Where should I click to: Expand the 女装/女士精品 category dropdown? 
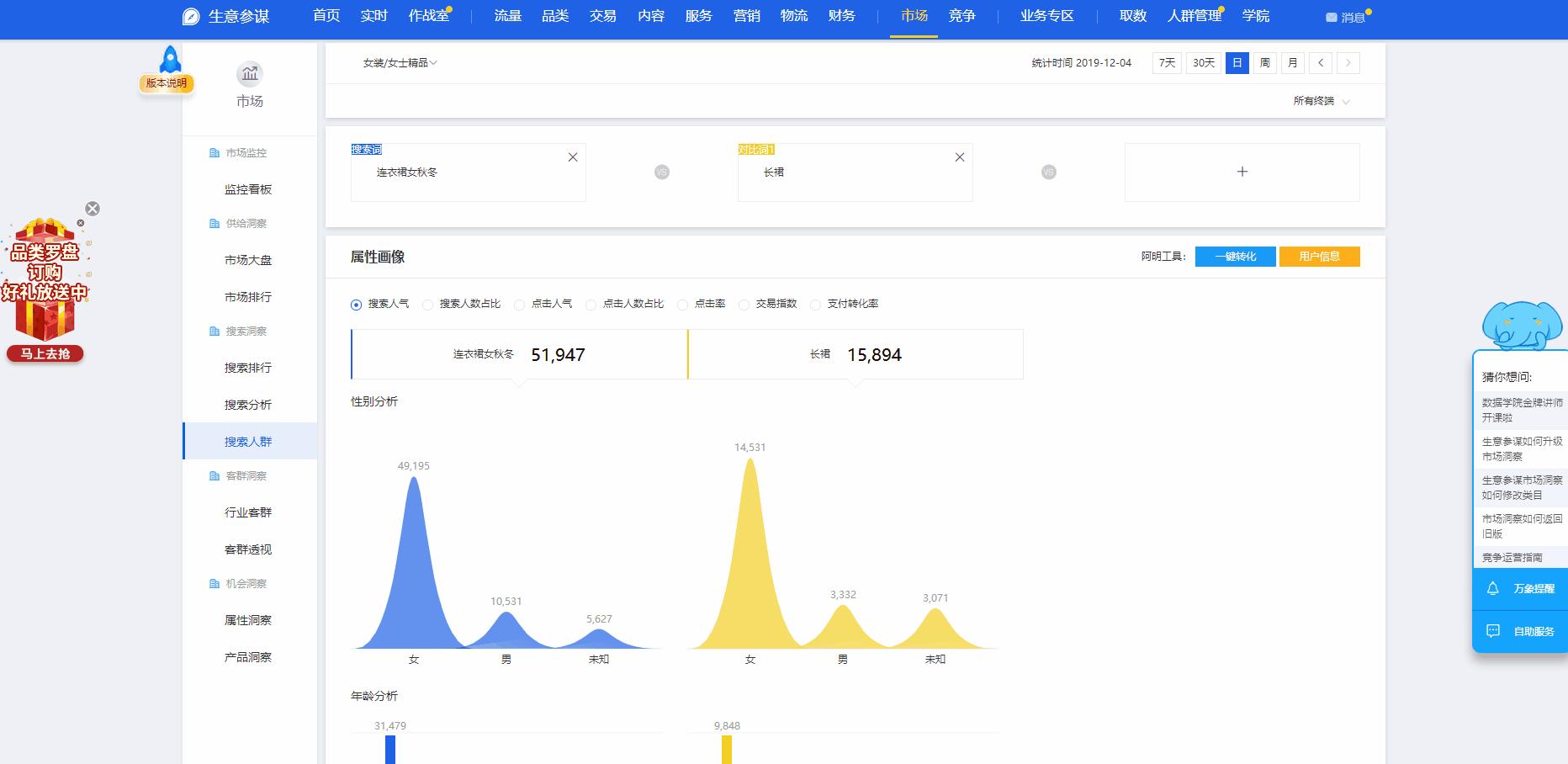[400, 63]
